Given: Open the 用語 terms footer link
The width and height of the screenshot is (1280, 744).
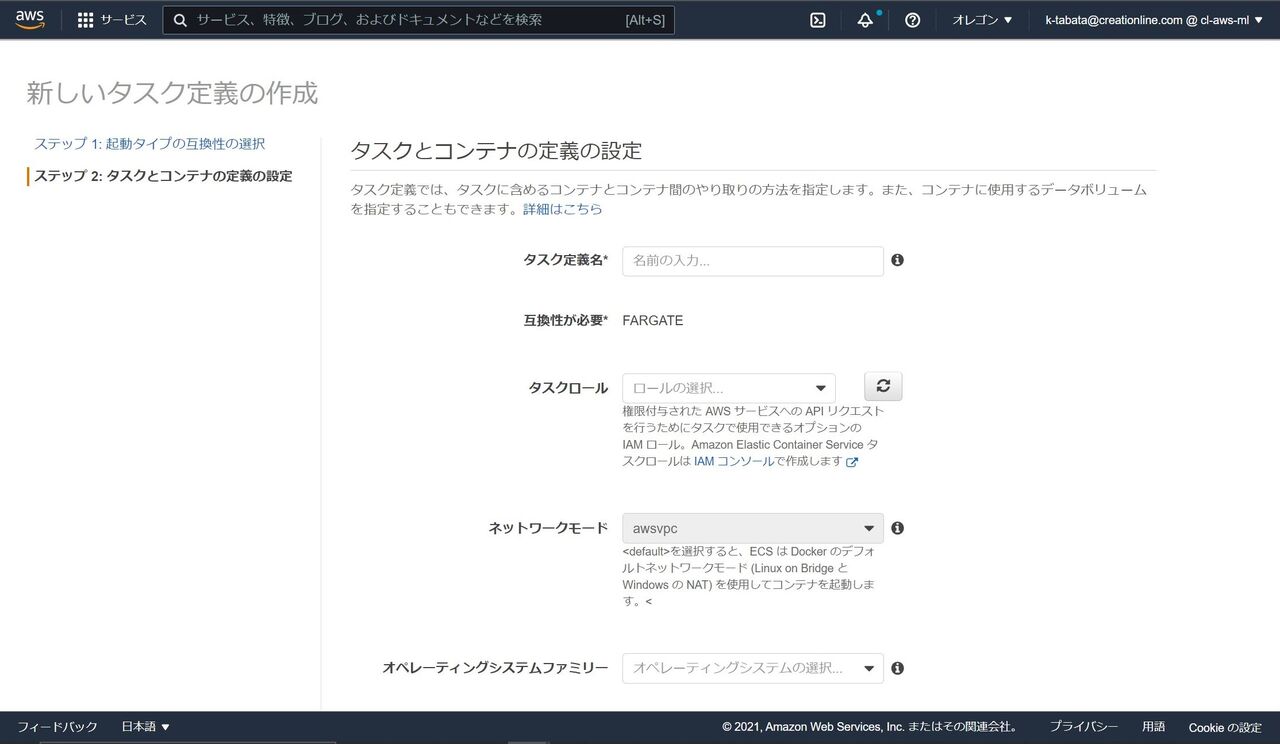Looking at the screenshot, I should 1153,727.
